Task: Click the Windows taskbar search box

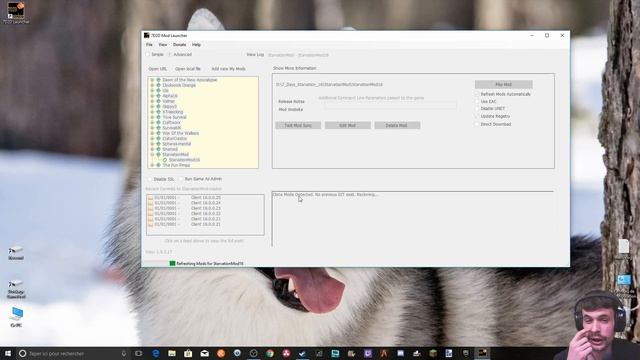Action: (x=73, y=353)
